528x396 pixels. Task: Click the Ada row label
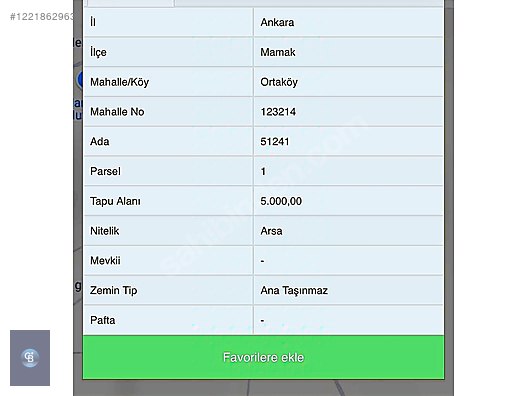(100, 141)
